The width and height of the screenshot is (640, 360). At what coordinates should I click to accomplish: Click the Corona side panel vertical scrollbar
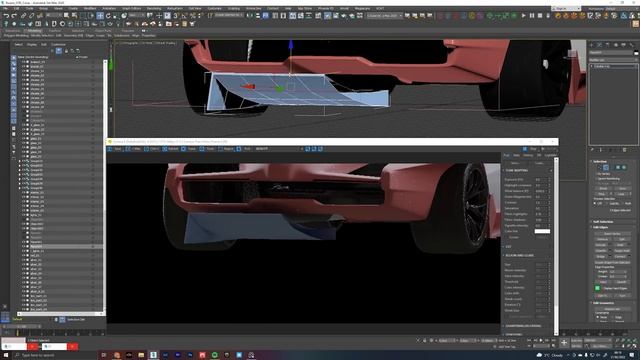pos(556,245)
